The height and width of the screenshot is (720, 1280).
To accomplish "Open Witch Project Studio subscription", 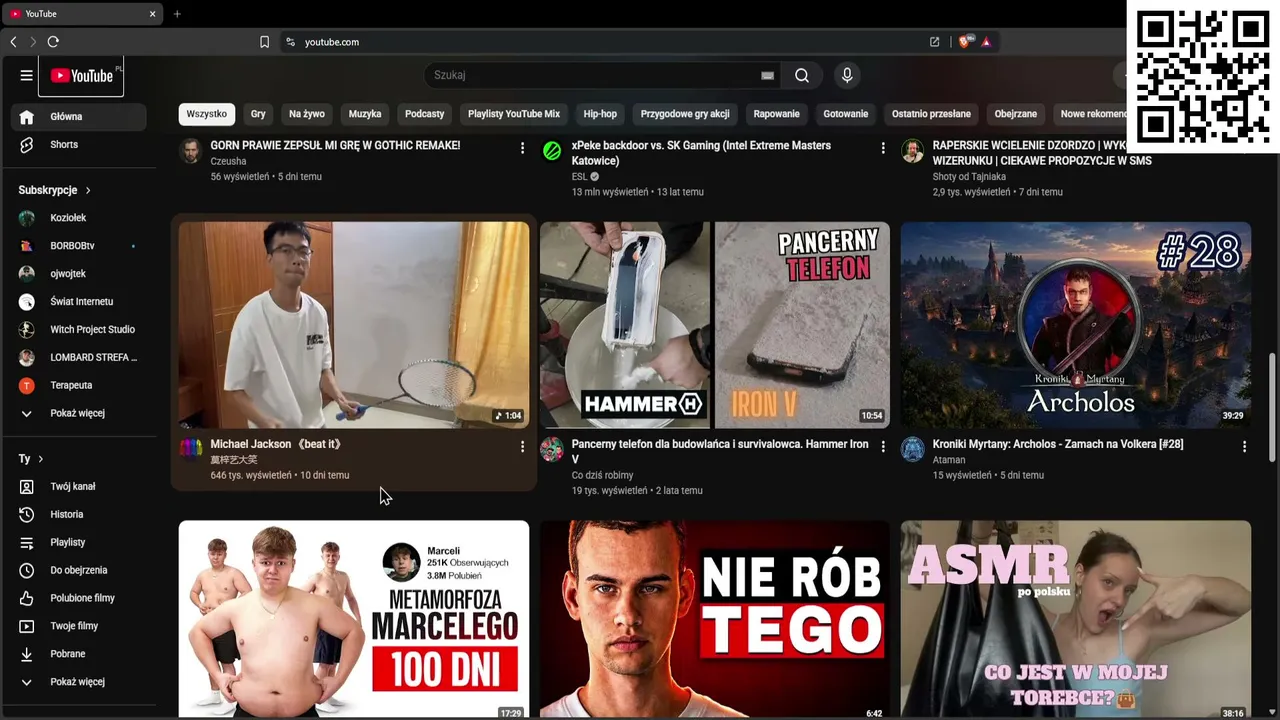I will 78,330.
